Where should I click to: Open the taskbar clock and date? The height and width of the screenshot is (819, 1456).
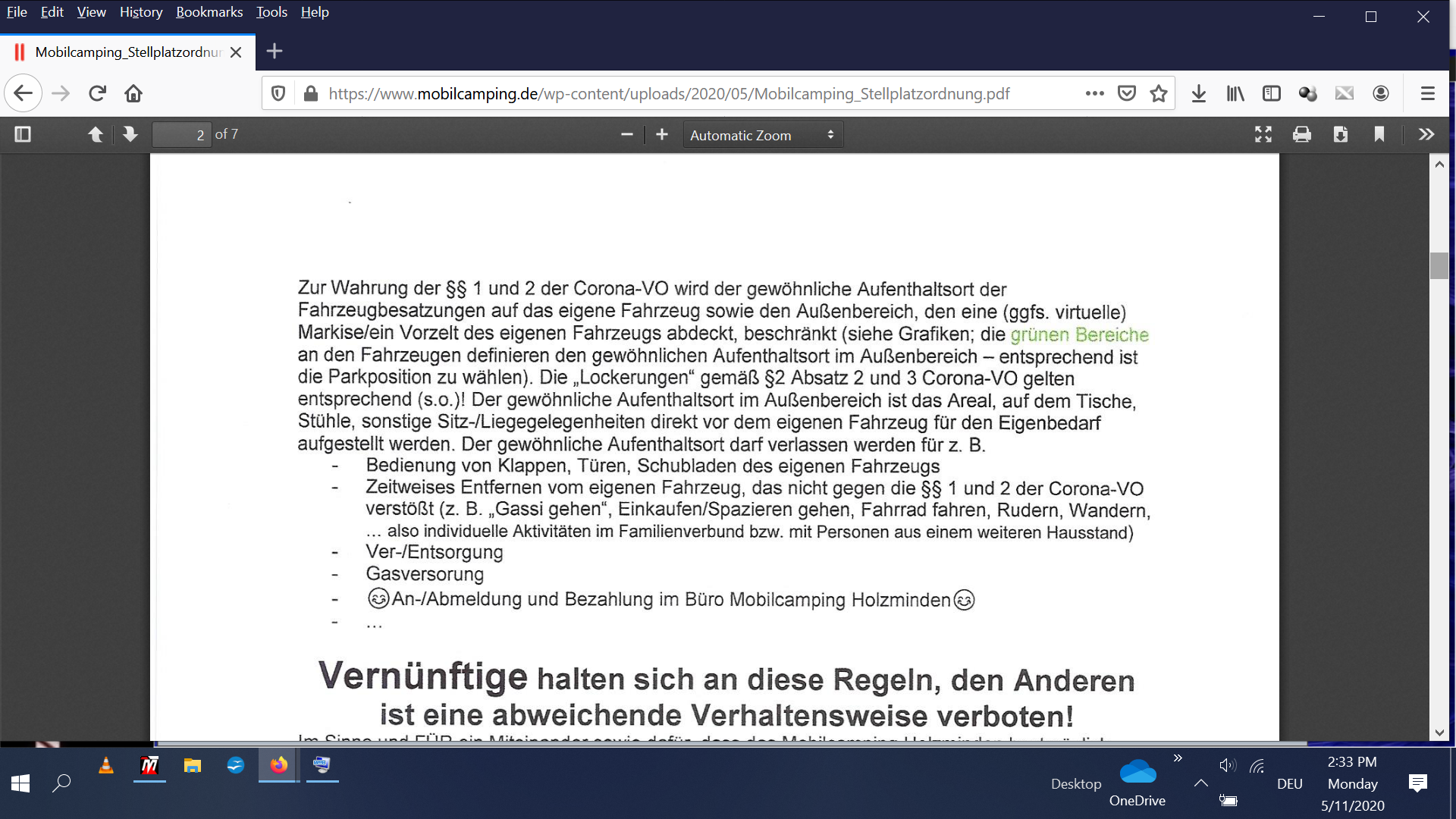click(1352, 783)
